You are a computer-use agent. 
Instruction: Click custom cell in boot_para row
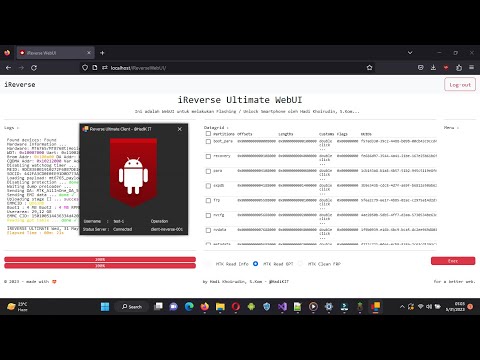pyautogui.click(x=325, y=145)
